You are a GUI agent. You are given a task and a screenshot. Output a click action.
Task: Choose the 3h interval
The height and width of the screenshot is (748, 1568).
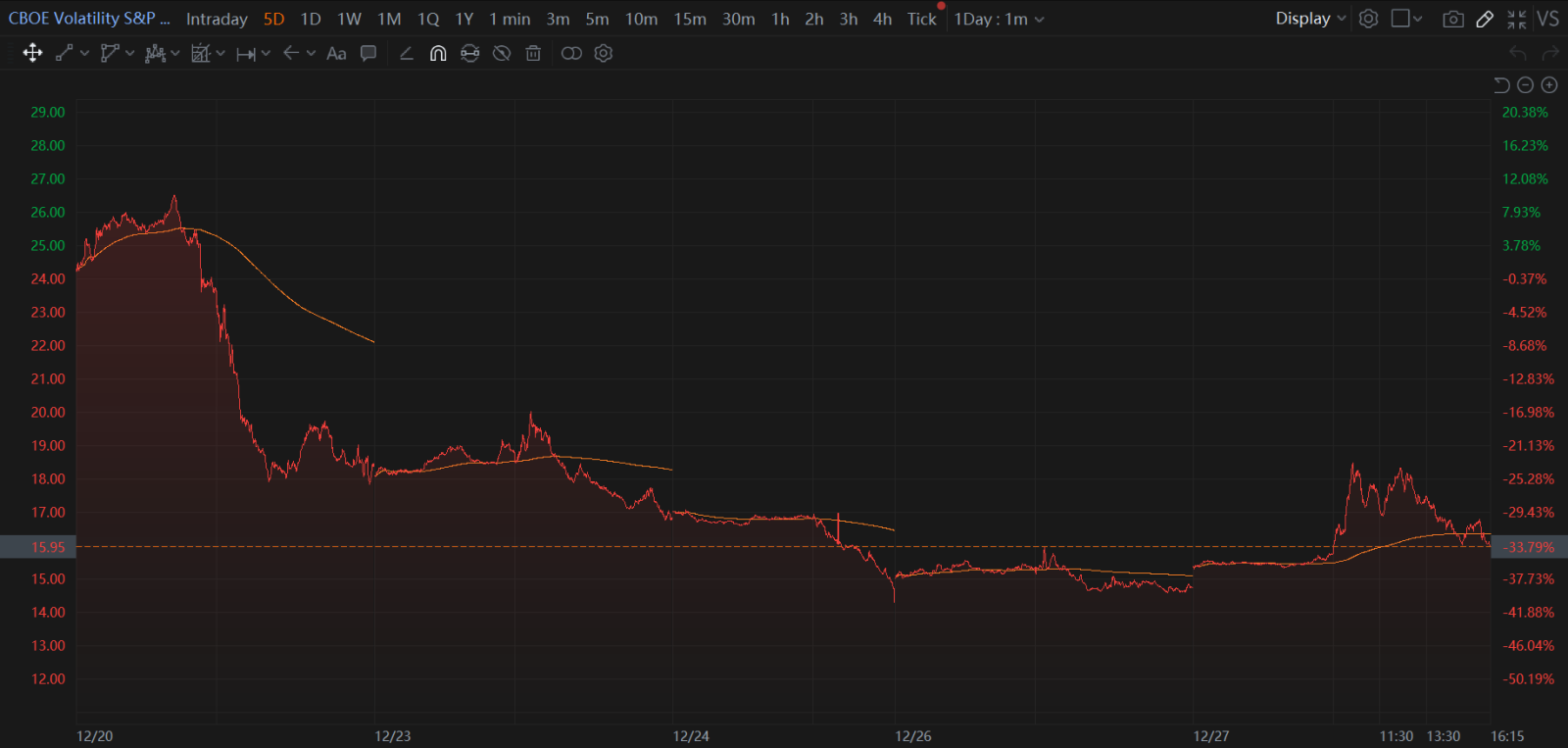point(849,19)
